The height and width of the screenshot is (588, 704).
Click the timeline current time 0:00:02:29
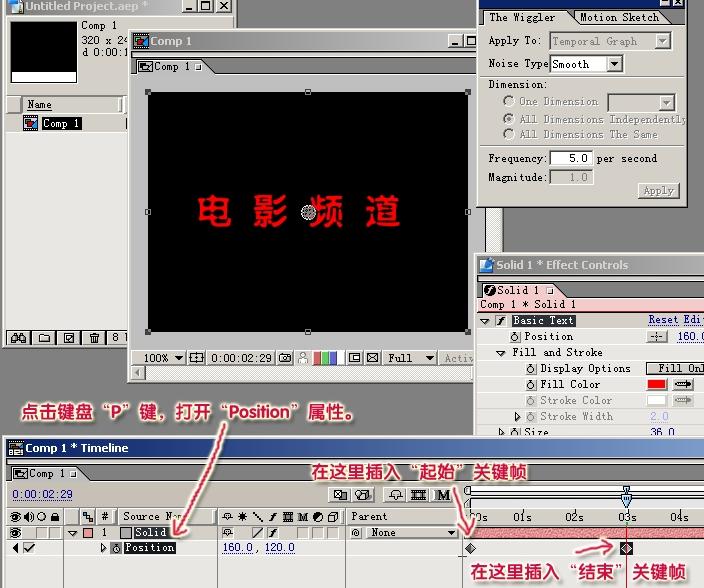(42, 494)
